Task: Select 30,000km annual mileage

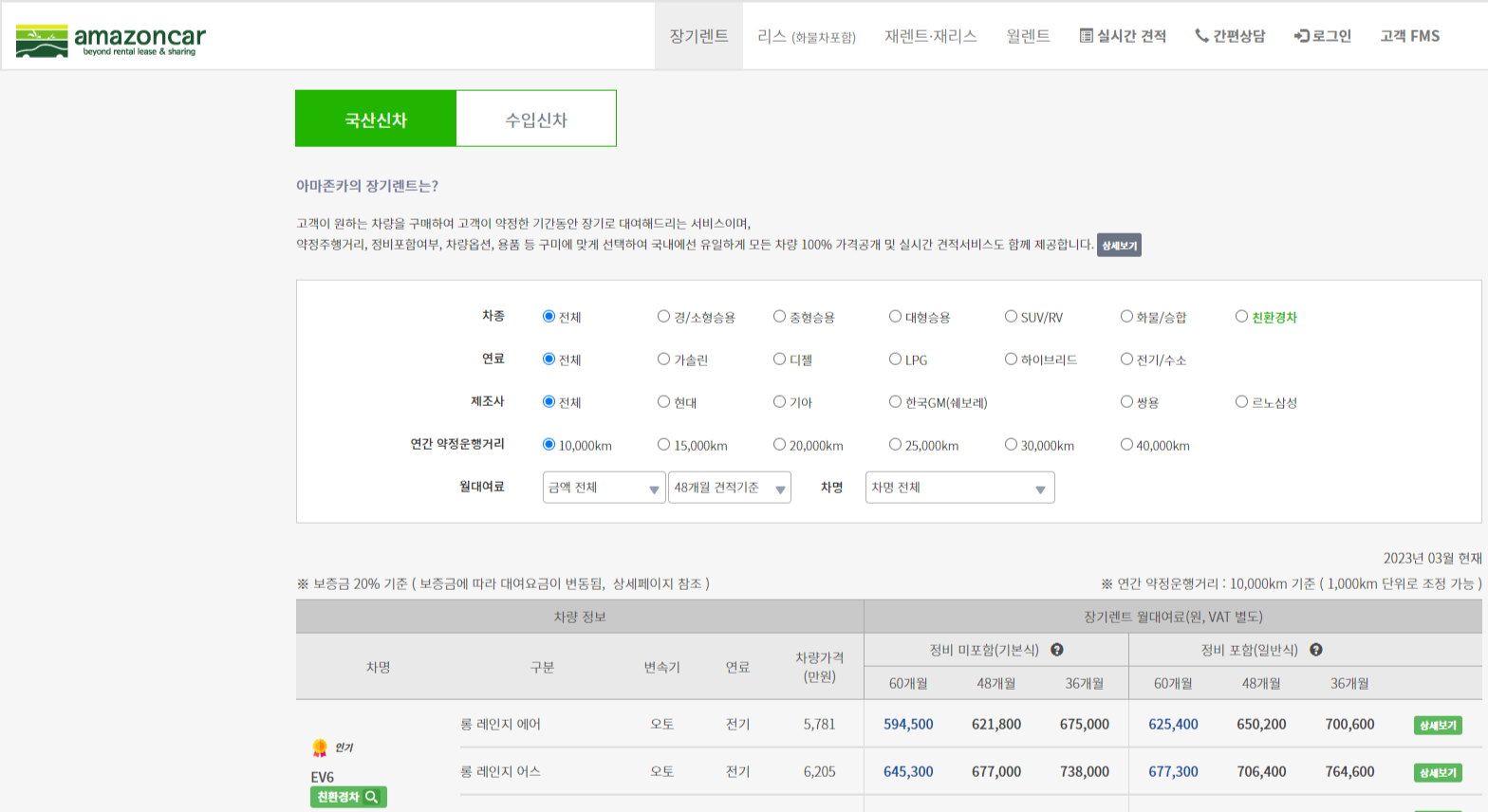Action: click(x=1011, y=444)
